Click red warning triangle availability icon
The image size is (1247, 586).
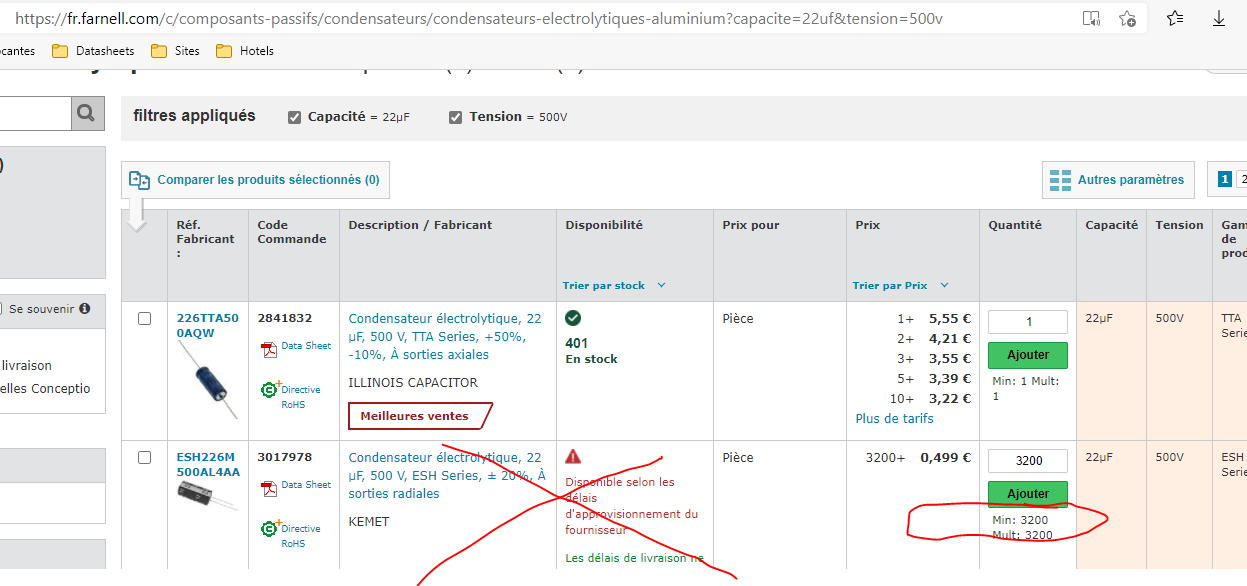click(x=573, y=456)
